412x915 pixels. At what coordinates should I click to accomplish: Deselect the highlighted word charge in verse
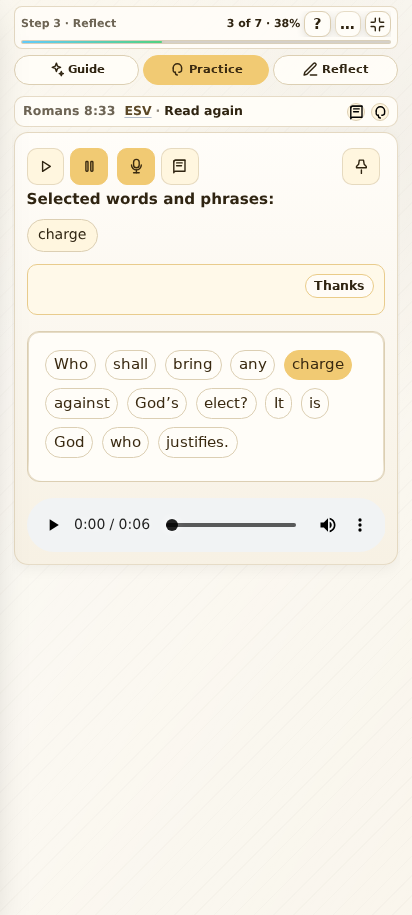(318, 365)
